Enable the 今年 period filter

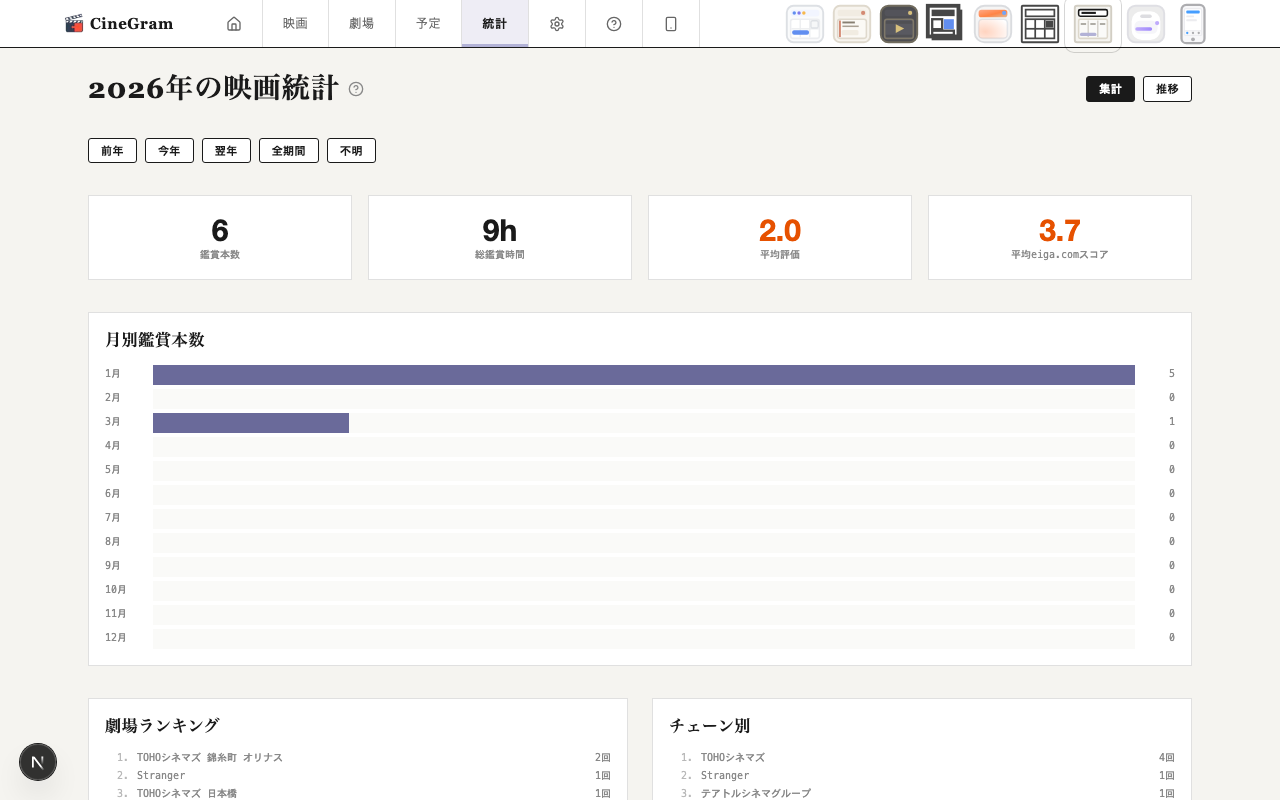[x=169, y=150]
